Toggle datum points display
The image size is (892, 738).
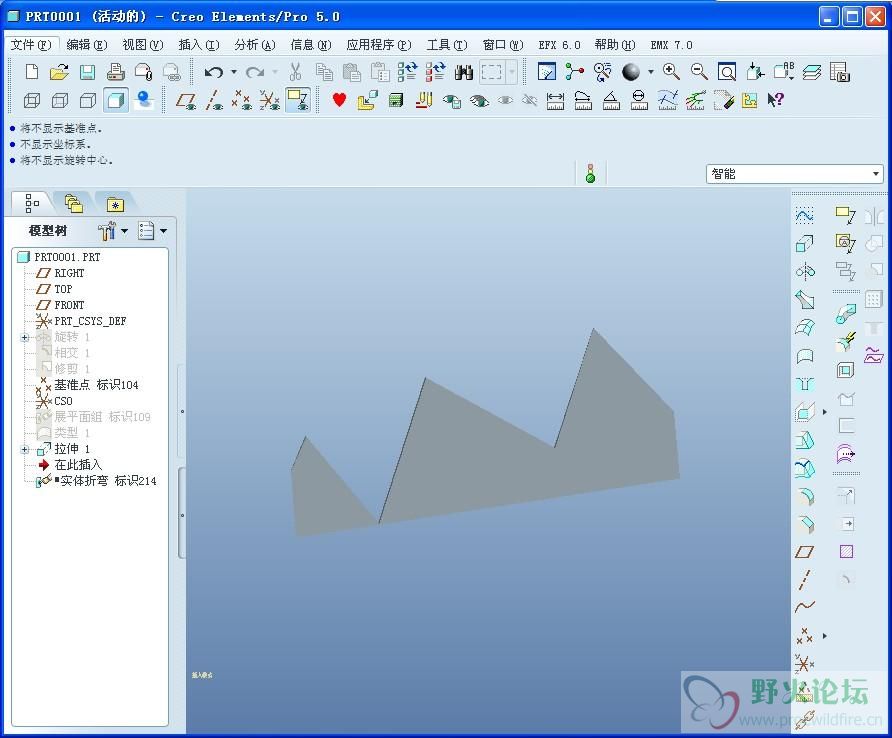tap(241, 101)
